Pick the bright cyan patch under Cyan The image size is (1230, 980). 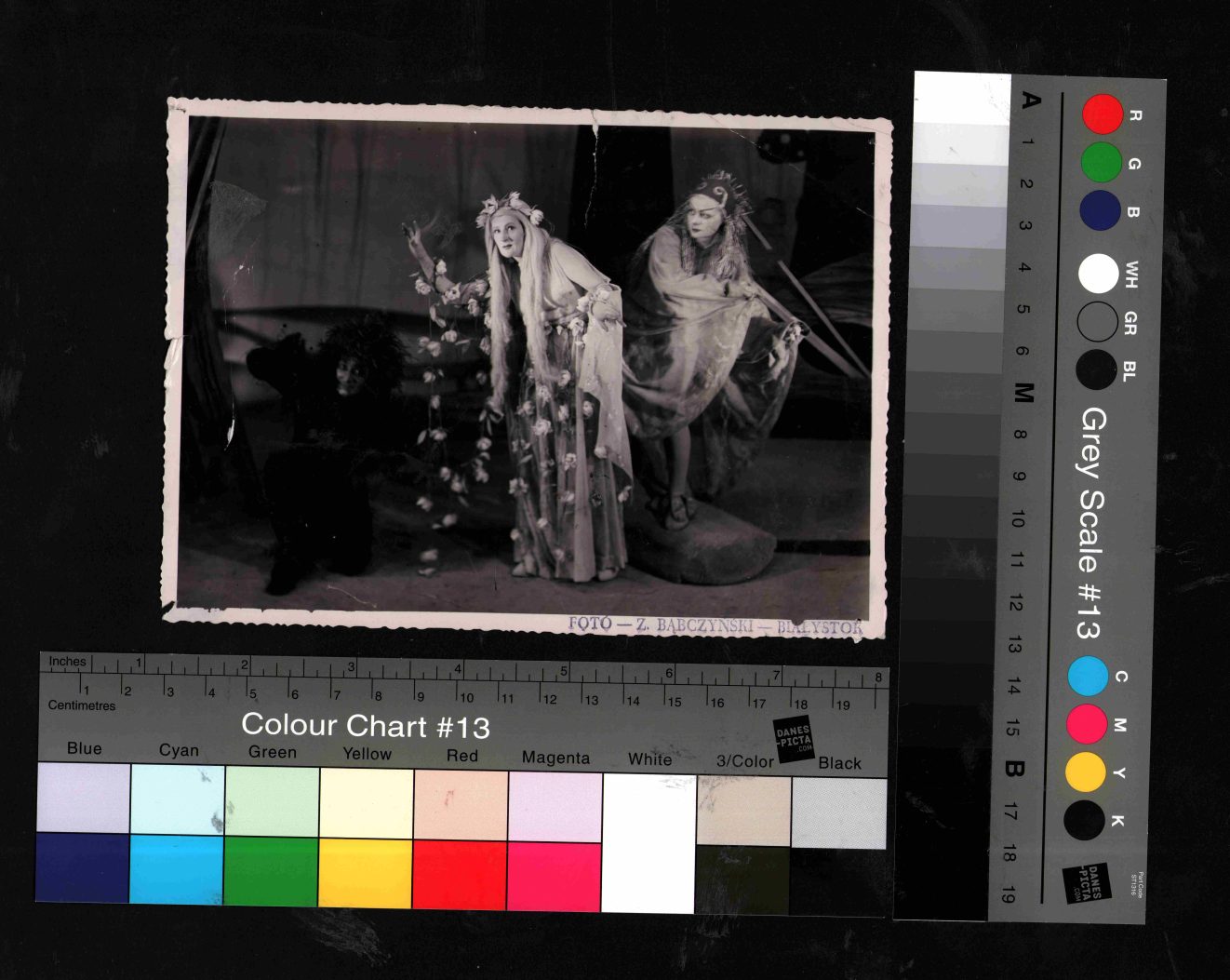pyautogui.click(x=177, y=869)
